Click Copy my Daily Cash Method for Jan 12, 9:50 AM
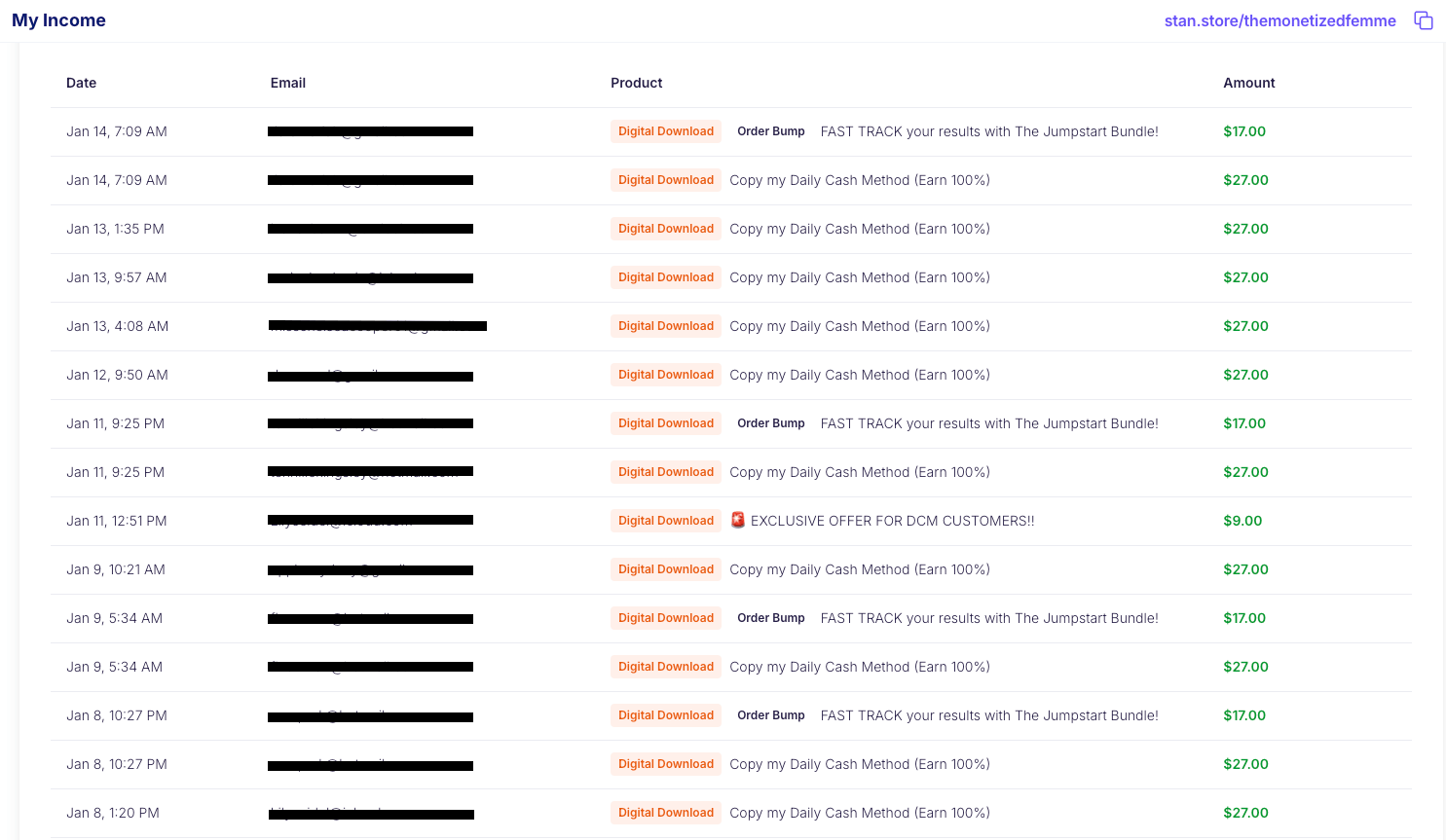The height and width of the screenshot is (840, 1446). [860, 375]
